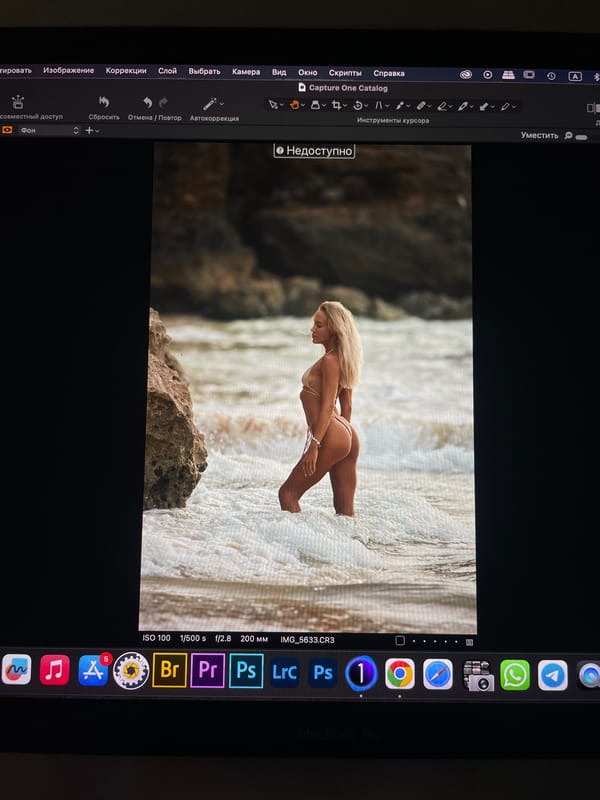This screenshot has width=600, height=800.
Task: Pick the Rotate straighten tool
Action: pyautogui.click(x=358, y=106)
